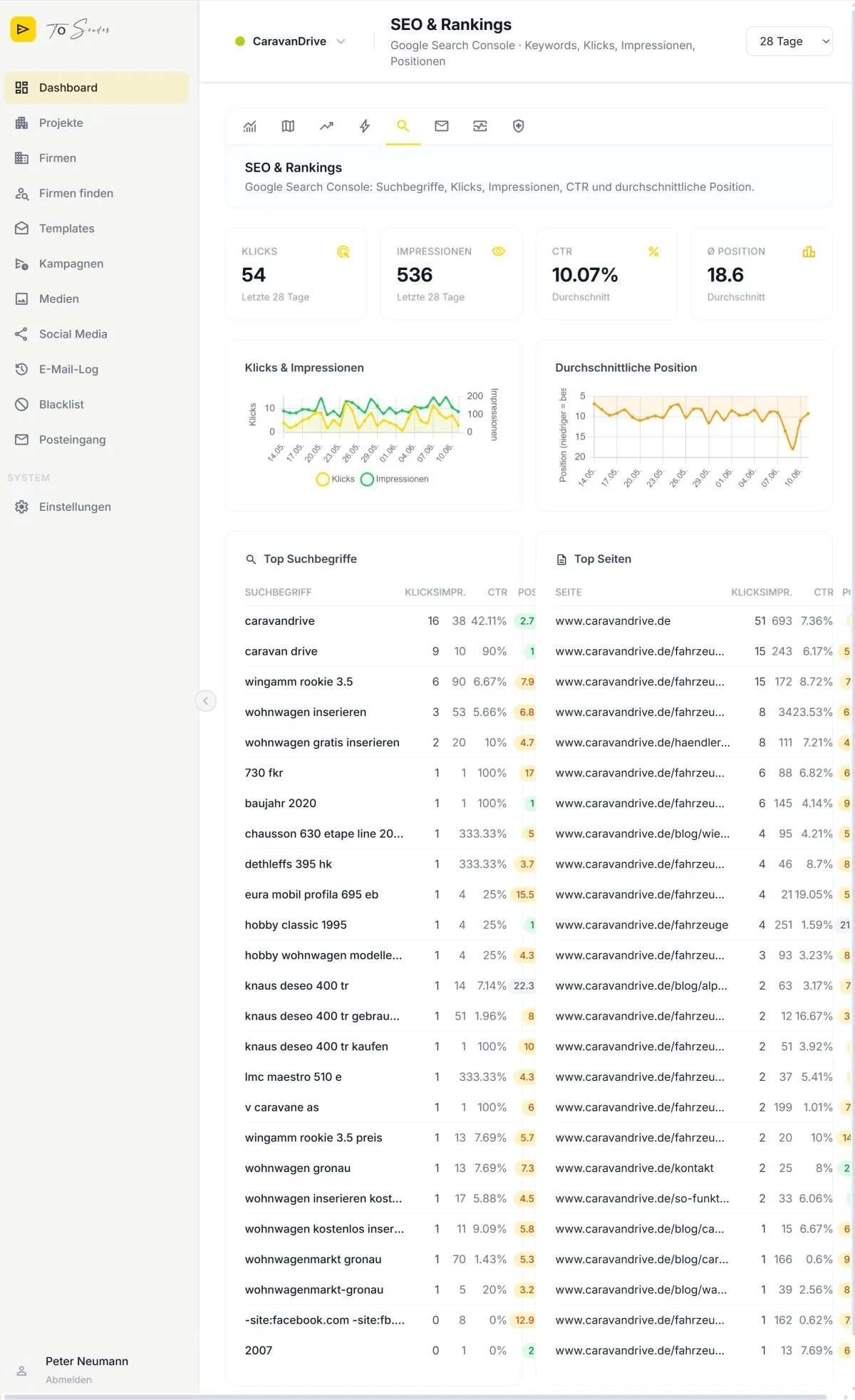Click the magnifier SEO tab icon

click(403, 126)
